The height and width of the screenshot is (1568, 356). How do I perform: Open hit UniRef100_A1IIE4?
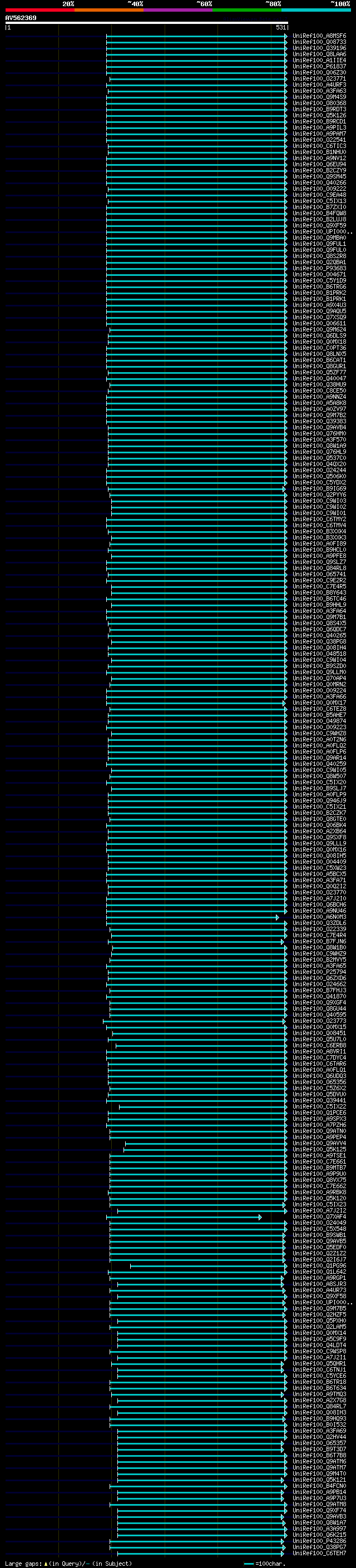pyautogui.click(x=319, y=60)
